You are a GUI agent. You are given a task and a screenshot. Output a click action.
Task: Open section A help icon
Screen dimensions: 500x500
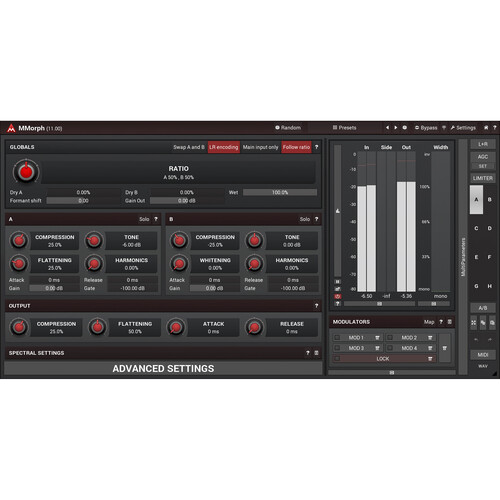pyautogui.click(x=156, y=219)
